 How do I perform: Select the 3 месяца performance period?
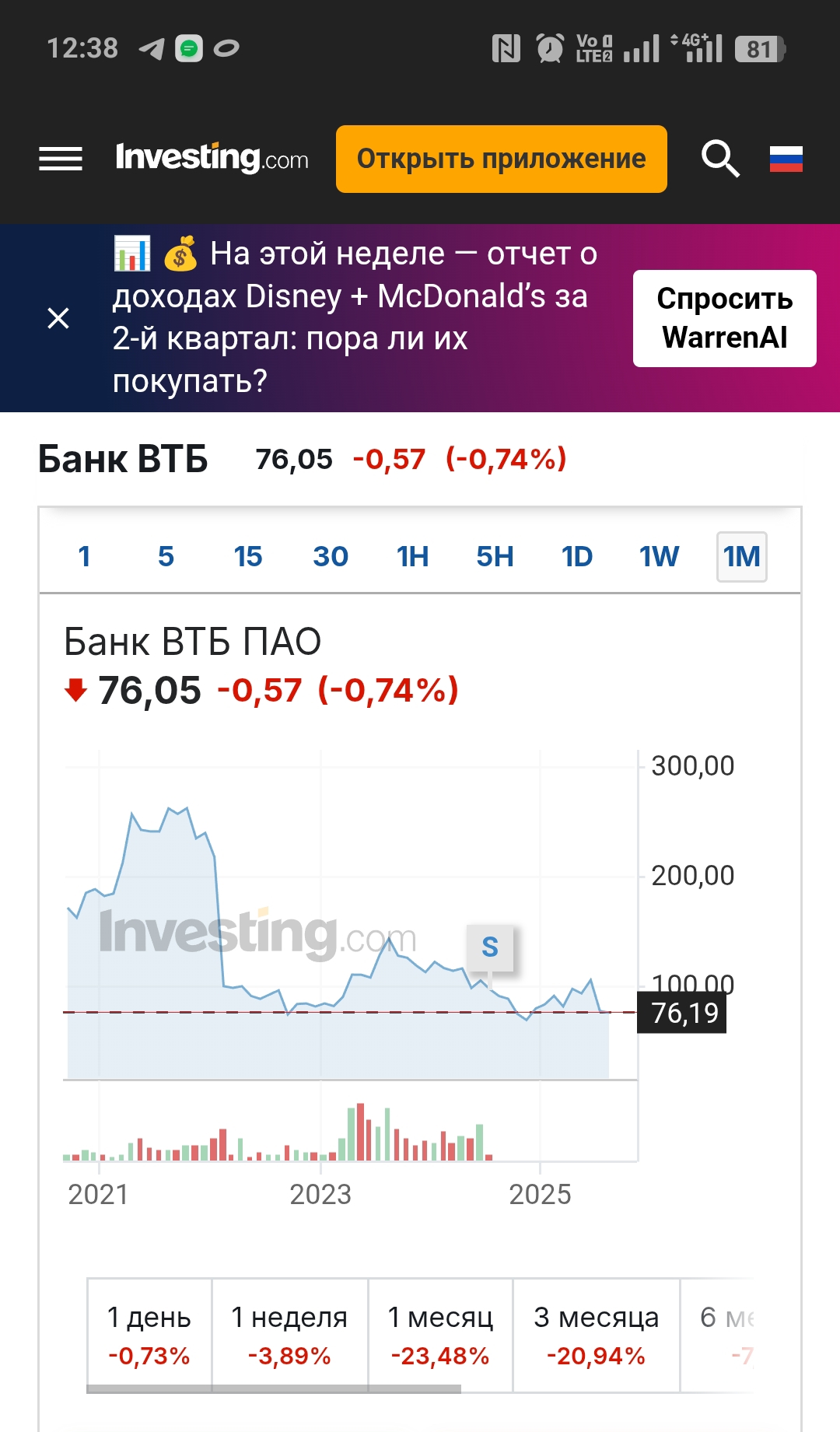point(596,1335)
